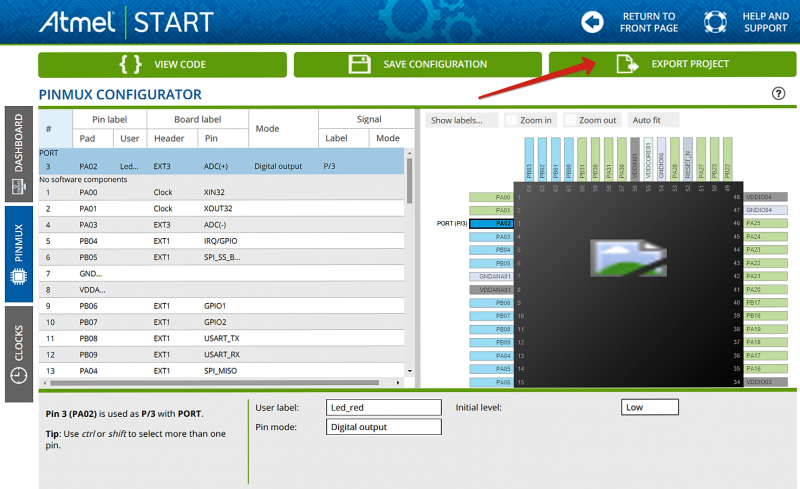800x489 pixels.
Task: Select row 13 PA04 SPI_MISO
Action: (x=221, y=371)
